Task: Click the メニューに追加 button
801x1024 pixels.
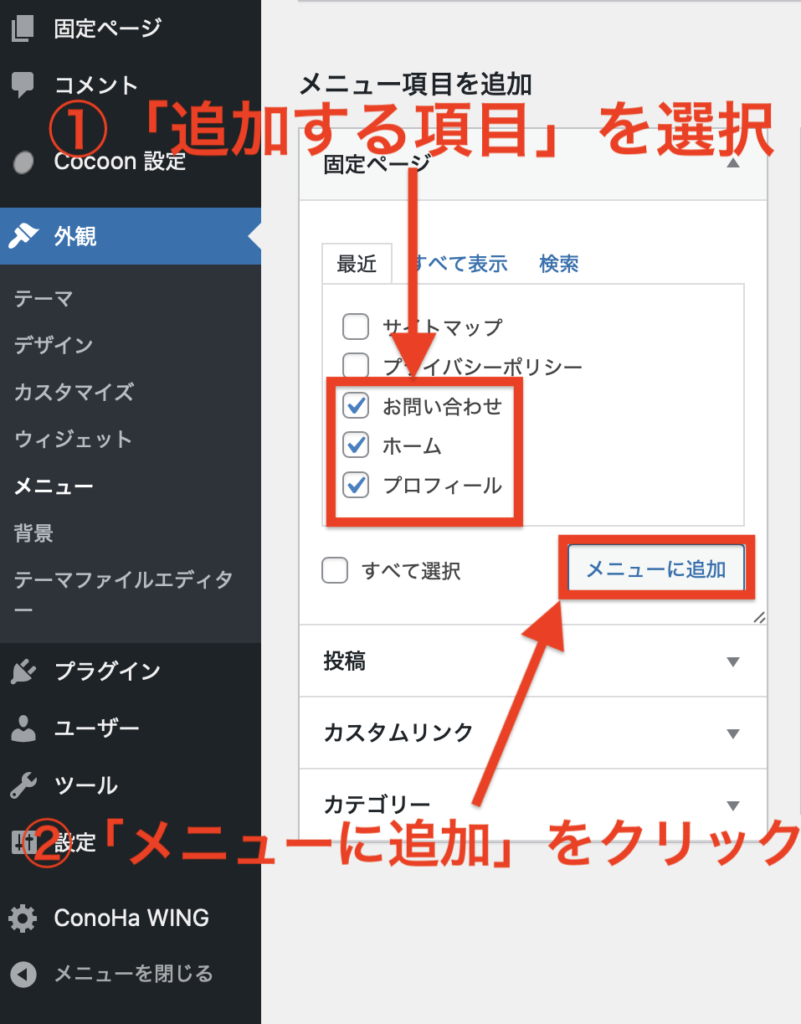Action: (x=655, y=570)
